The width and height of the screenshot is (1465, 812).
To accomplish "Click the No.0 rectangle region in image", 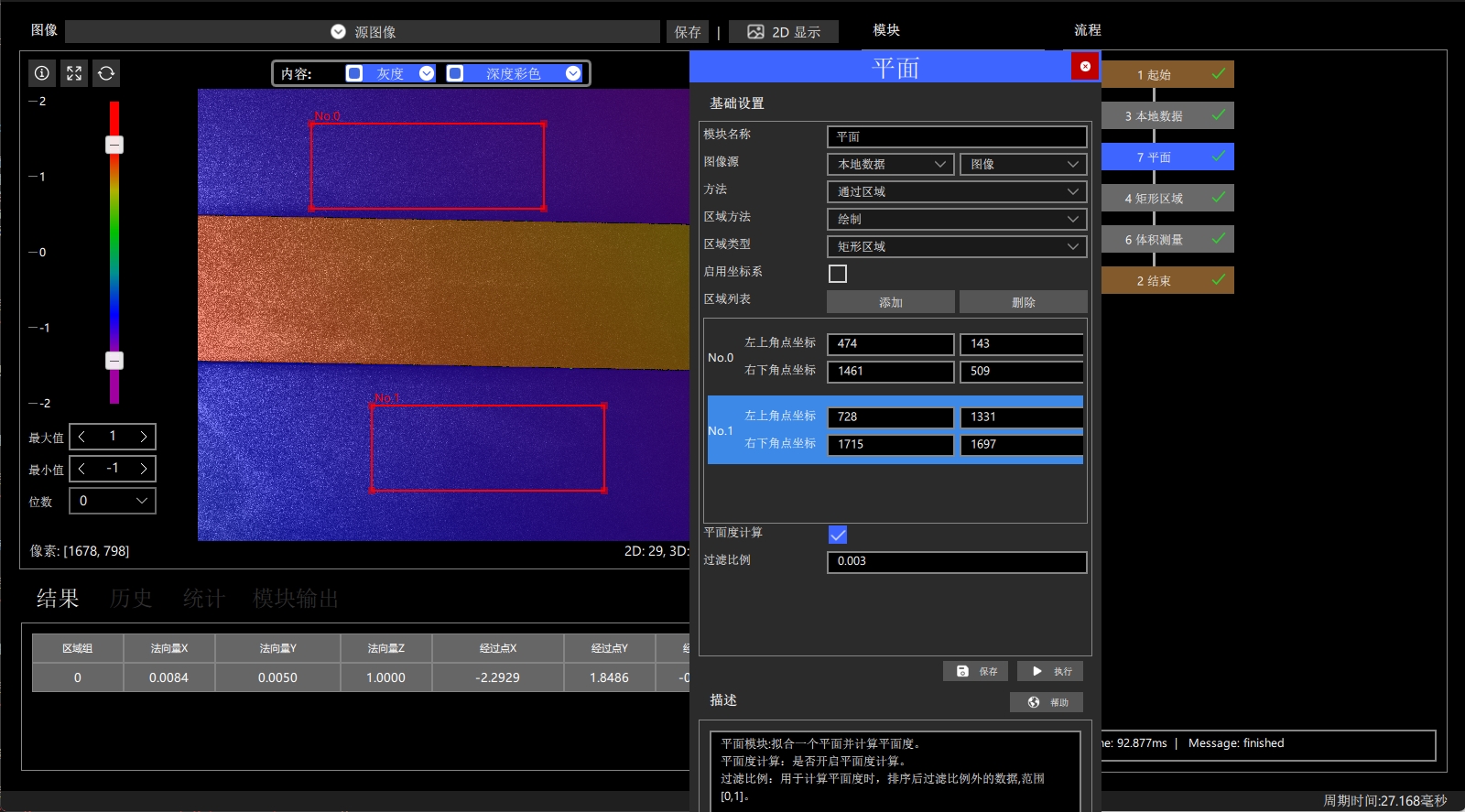I will [428, 166].
